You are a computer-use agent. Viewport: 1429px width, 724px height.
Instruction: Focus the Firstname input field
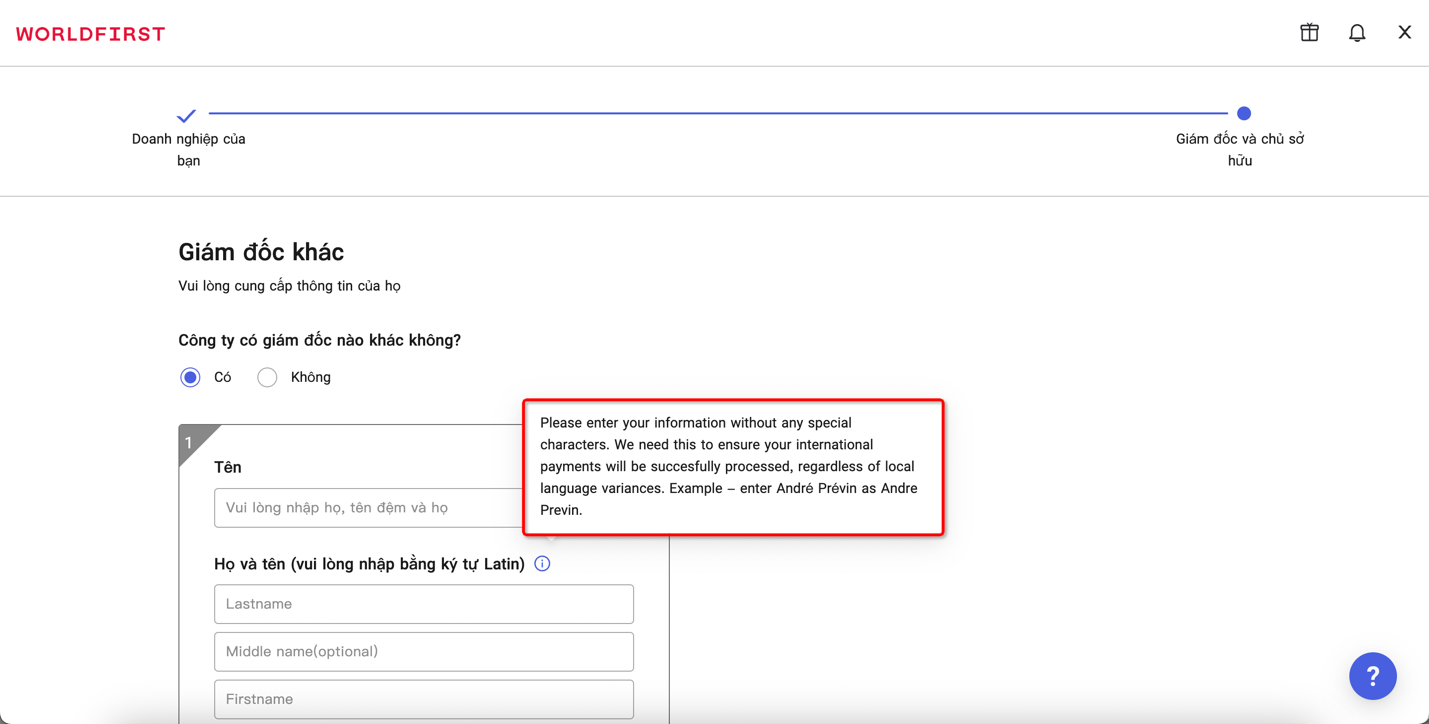coord(424,699)
